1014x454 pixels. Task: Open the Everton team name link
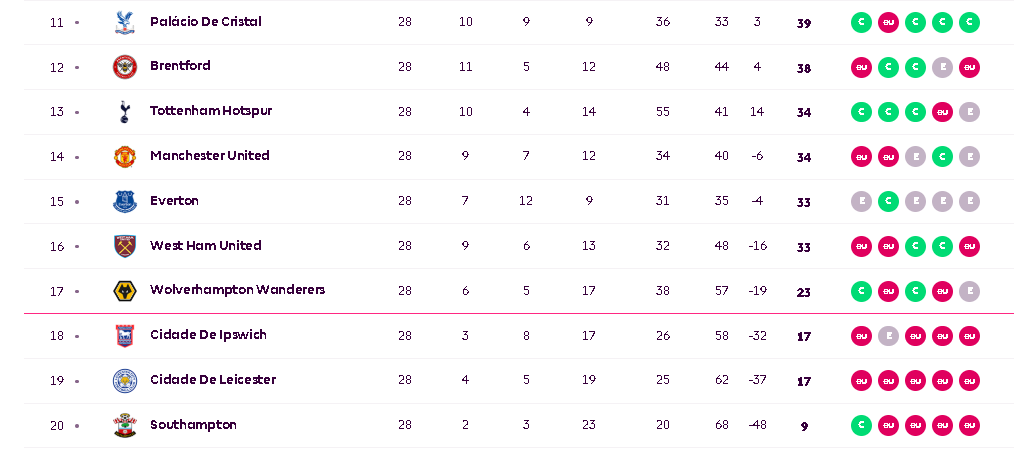point(174,201)
